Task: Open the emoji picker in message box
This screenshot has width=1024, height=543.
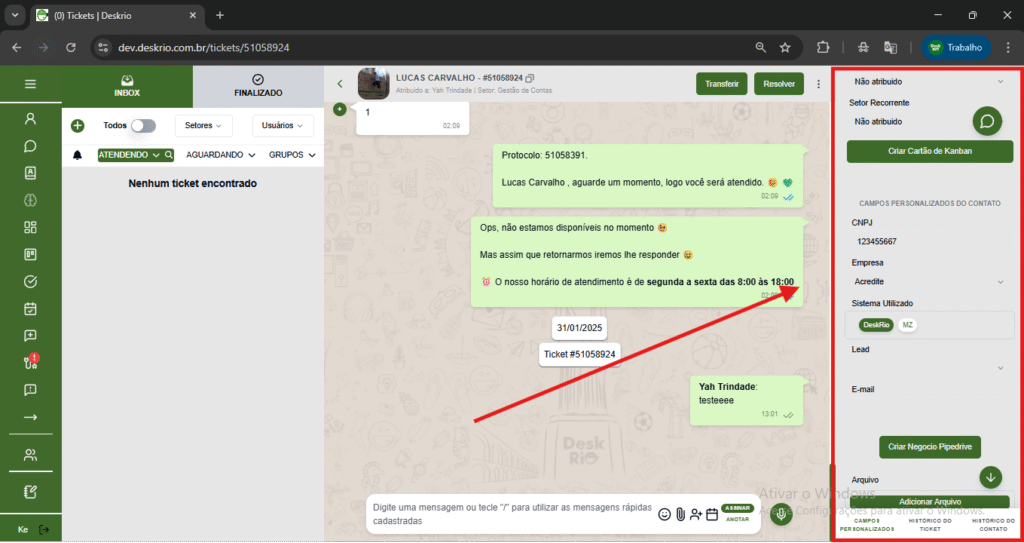Action: coord(664,514)
